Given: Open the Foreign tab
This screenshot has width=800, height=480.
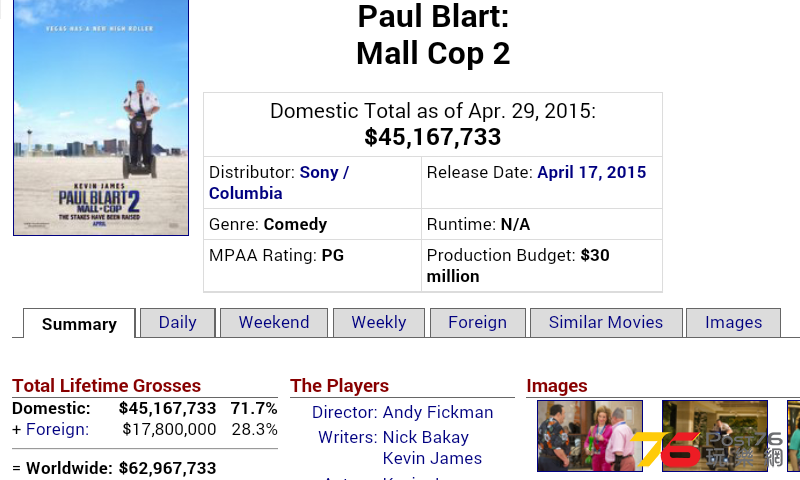Looking at the screenshot, I should coord(478,322).
